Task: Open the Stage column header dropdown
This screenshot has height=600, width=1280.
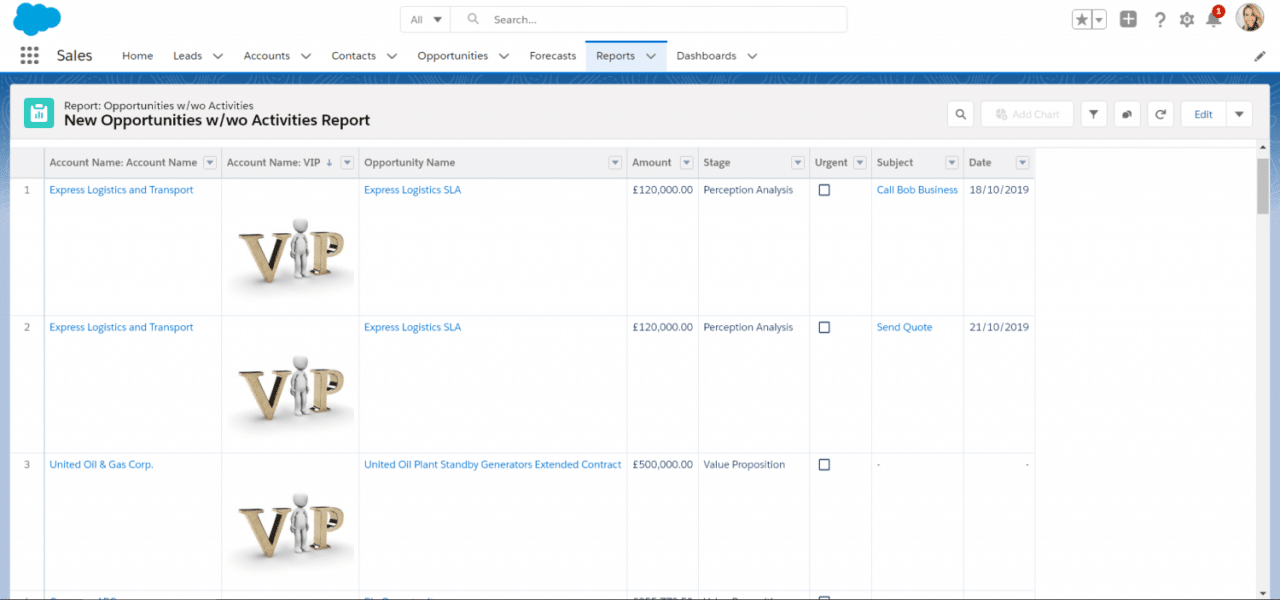Action: click(797, 162)
